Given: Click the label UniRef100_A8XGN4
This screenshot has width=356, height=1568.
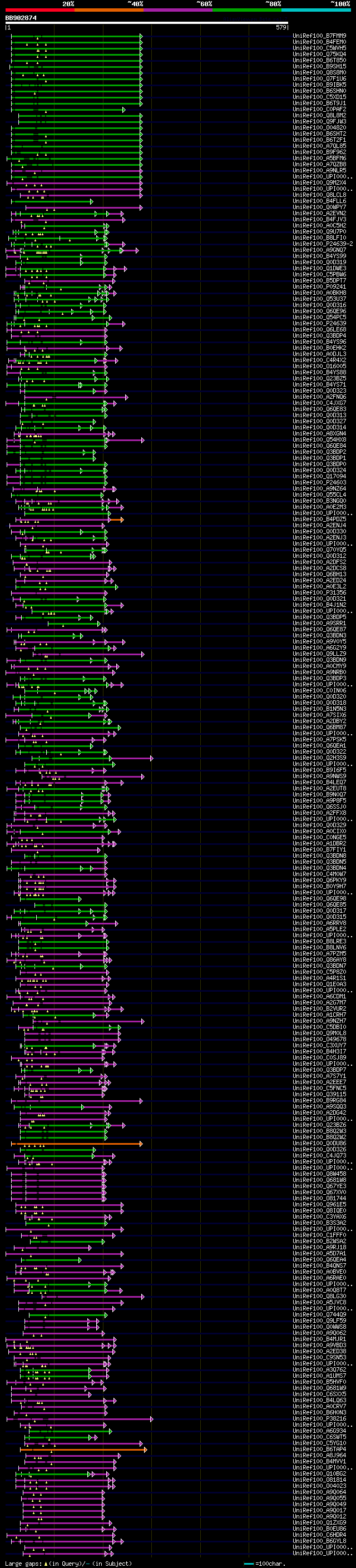Looking at the screenshot, I should 319,433.
